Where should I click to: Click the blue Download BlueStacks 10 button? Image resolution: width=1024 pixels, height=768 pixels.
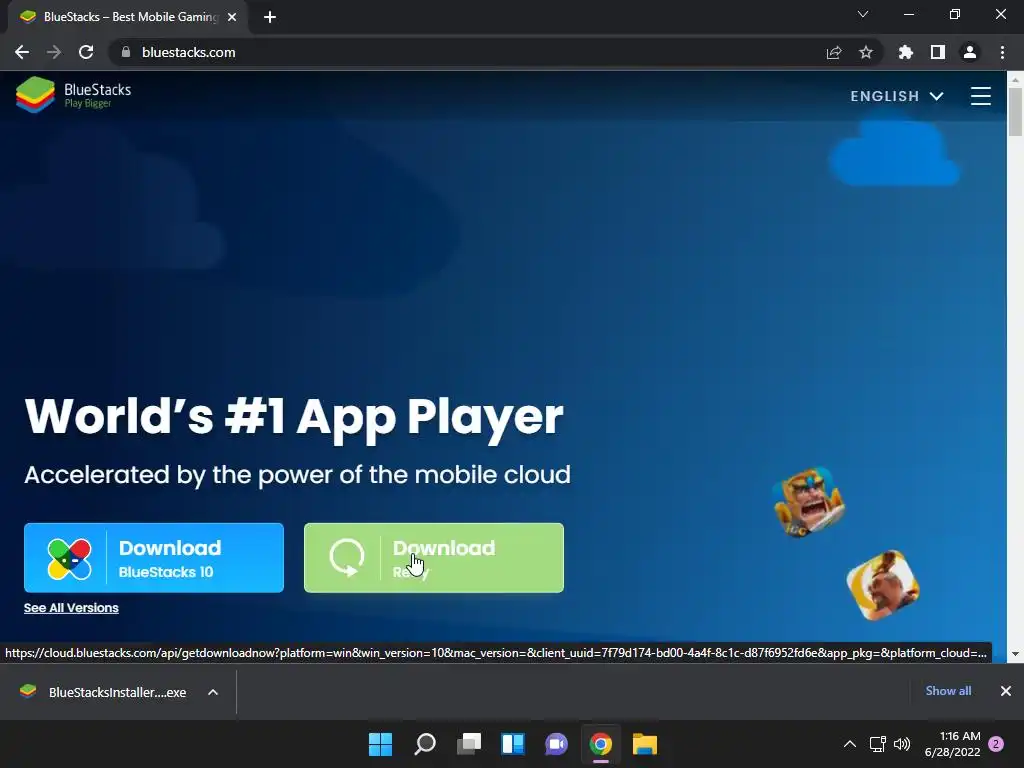[154, 558]
